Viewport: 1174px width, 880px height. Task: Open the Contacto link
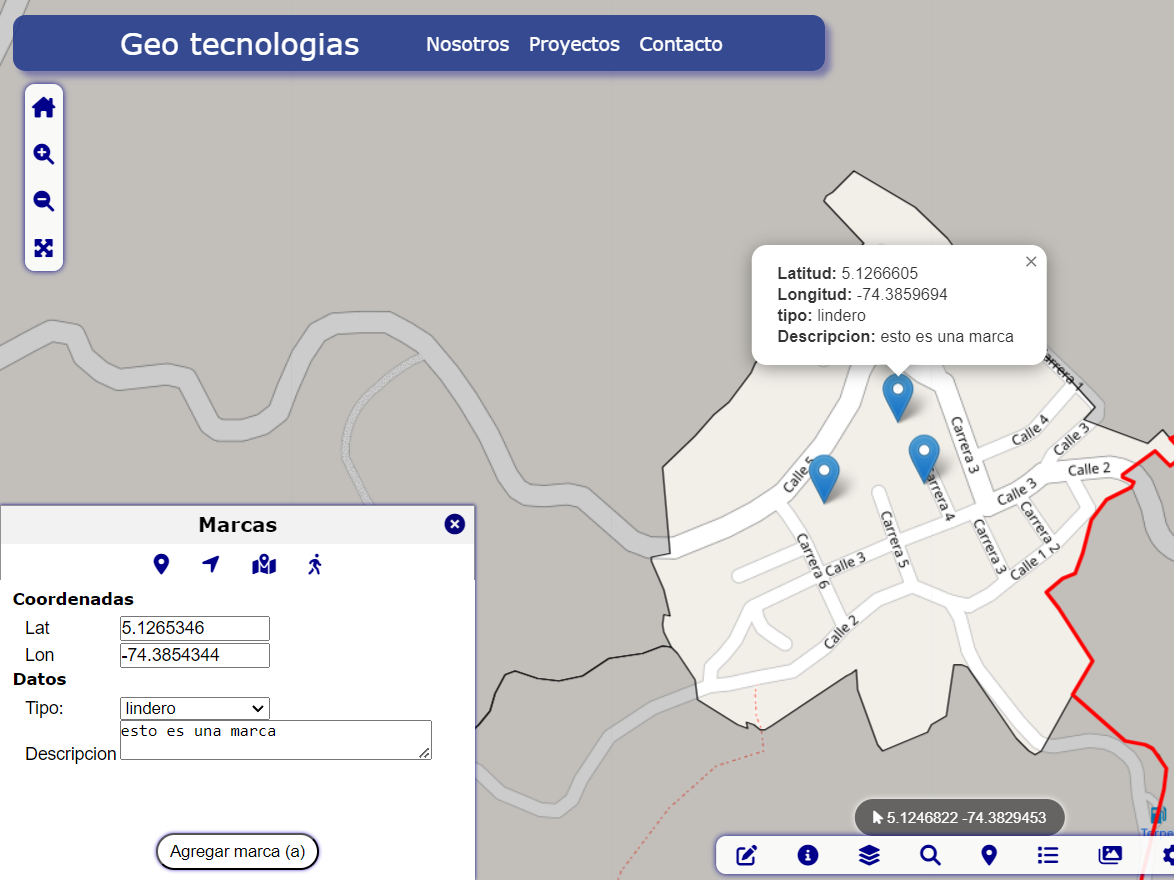coord(681,44)
